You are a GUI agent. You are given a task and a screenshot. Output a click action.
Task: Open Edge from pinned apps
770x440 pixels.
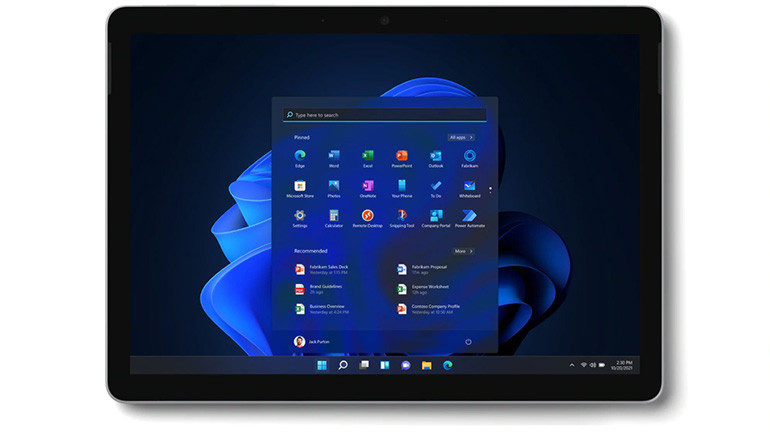pos(300,157)
